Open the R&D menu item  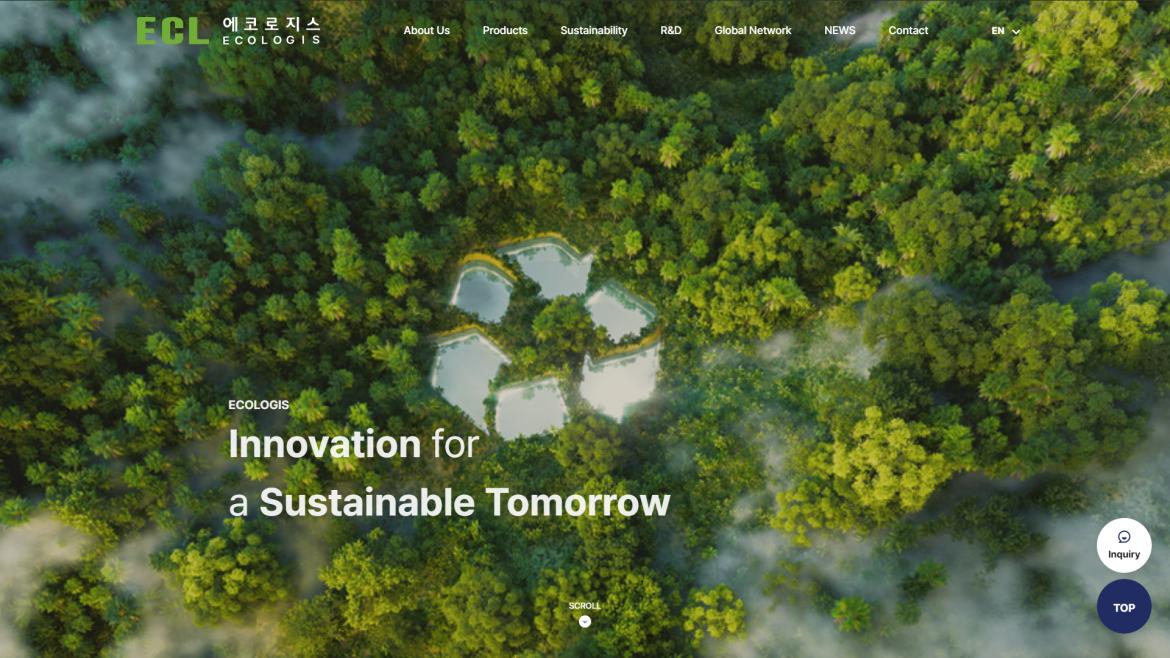tap(671, 31)
